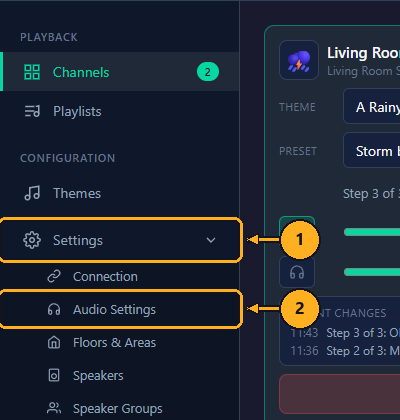Click the Speaker Groups people icon

(54, 408)
